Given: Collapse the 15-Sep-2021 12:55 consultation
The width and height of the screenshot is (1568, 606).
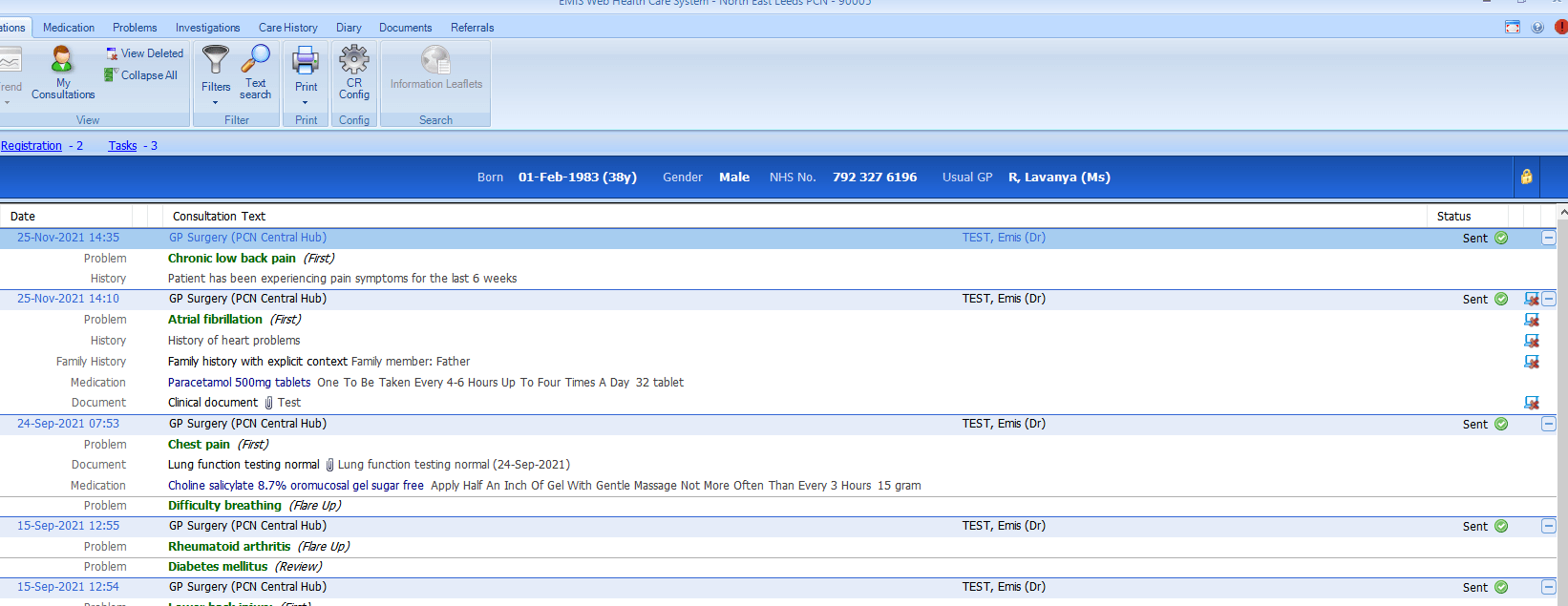Looking at the screenshot, I should coord(1549,526).
